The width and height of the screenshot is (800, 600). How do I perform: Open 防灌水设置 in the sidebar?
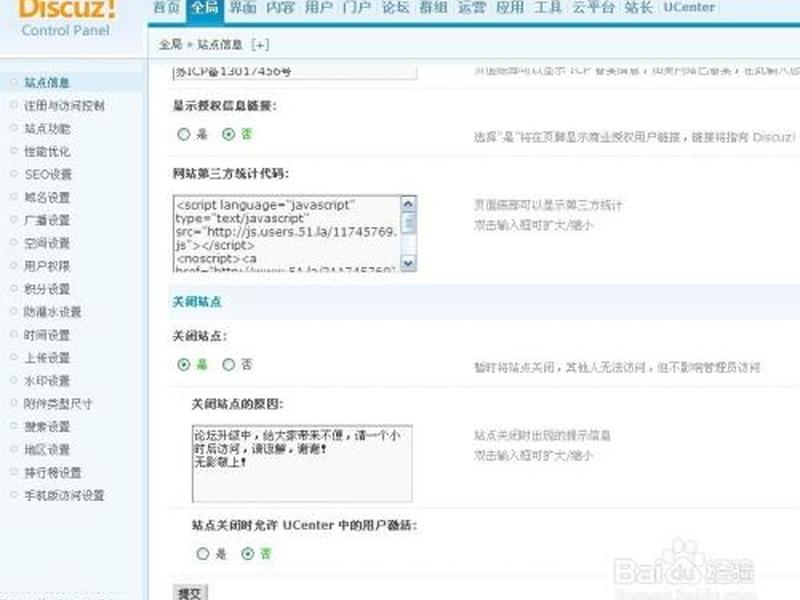(53, 312)
